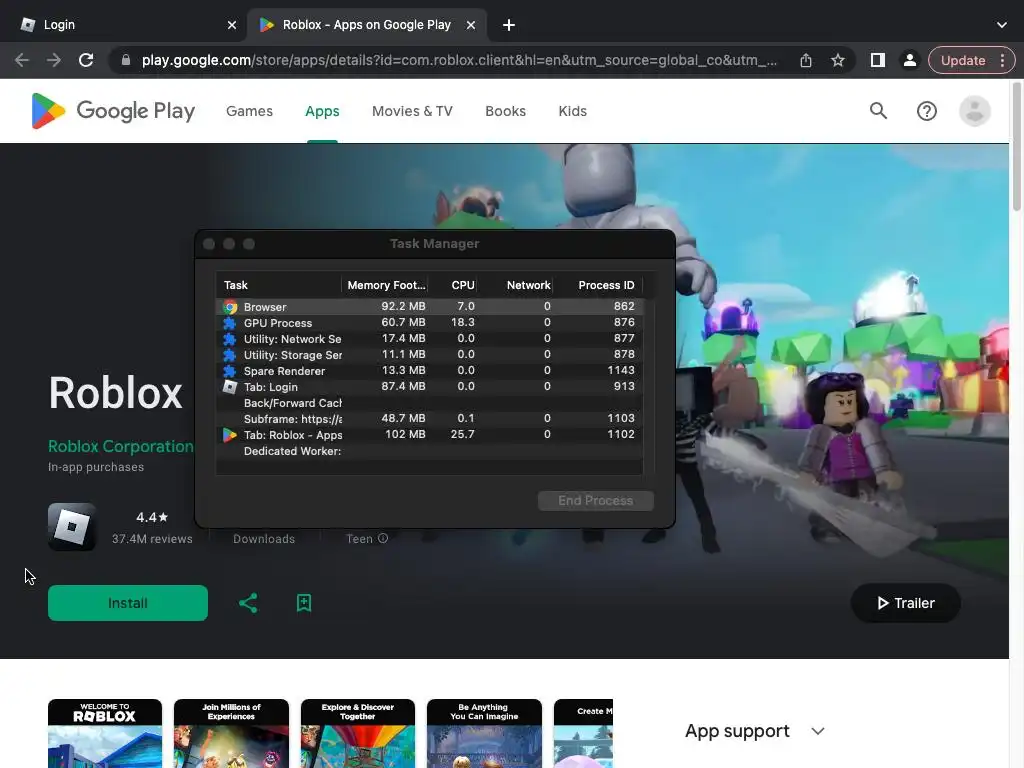Click the Chrome Update button

tap(963, 60)
